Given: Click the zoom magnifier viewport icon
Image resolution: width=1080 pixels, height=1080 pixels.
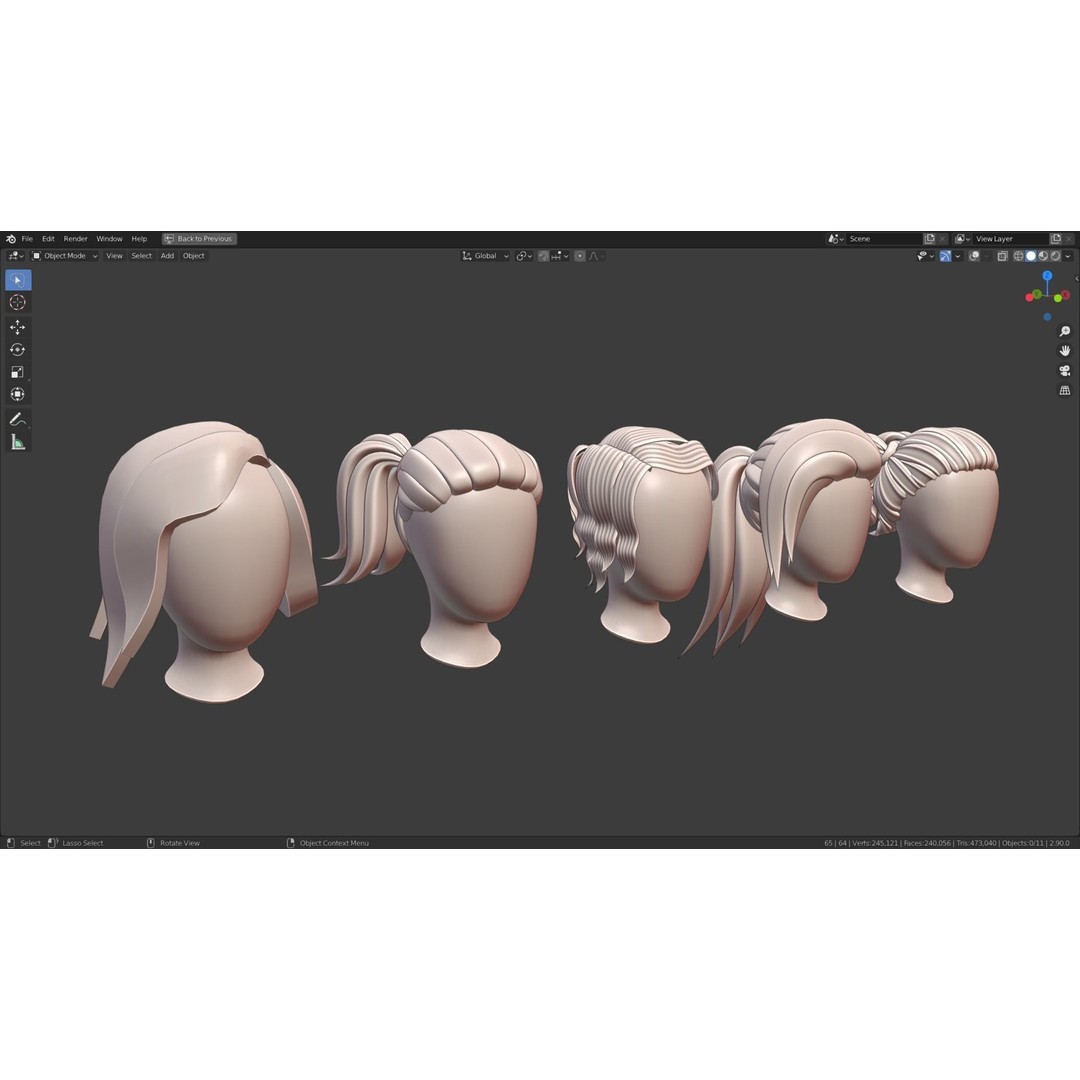Looking at the screenshot, I should pos(1065,331).
